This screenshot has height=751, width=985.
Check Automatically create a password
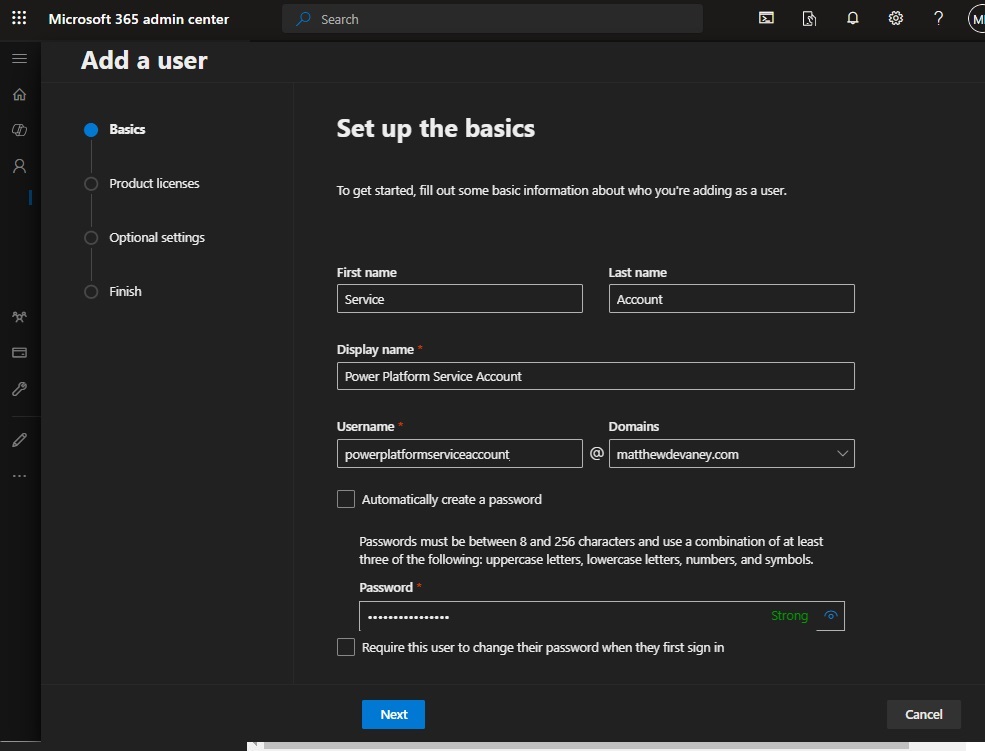click(x=346, y=499)
